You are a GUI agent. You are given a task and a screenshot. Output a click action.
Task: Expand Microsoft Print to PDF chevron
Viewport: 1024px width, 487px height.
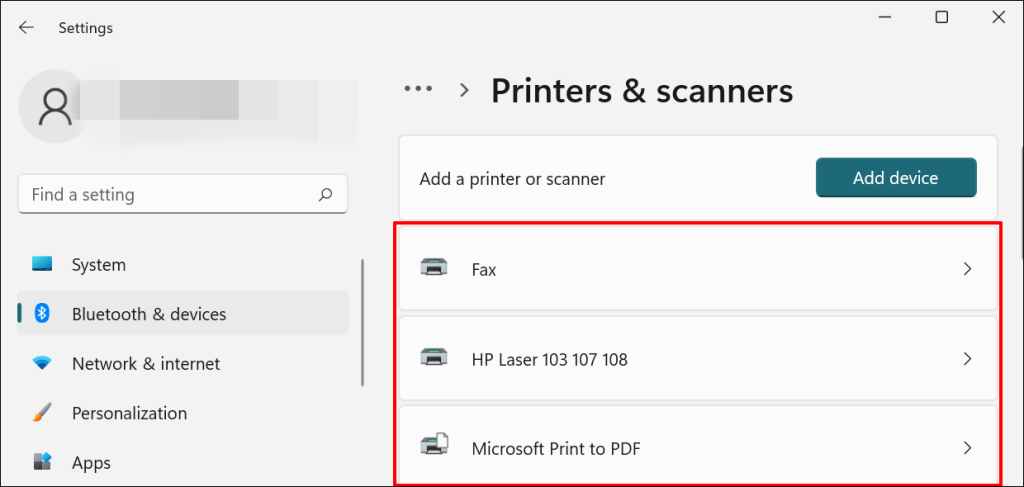(967, 448)
